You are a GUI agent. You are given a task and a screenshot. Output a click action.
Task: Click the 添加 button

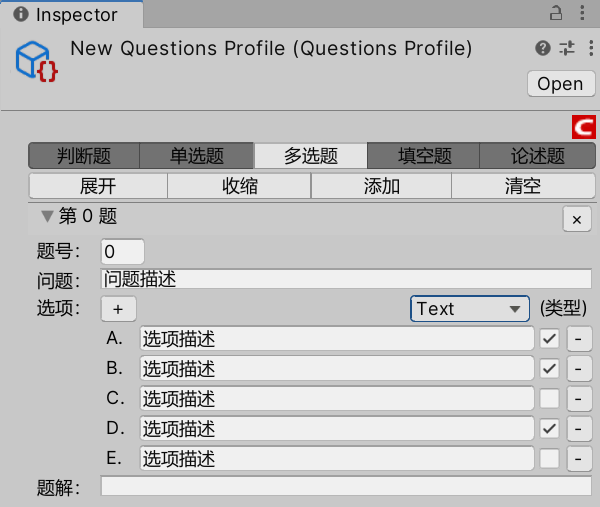[x=381, y=186]
